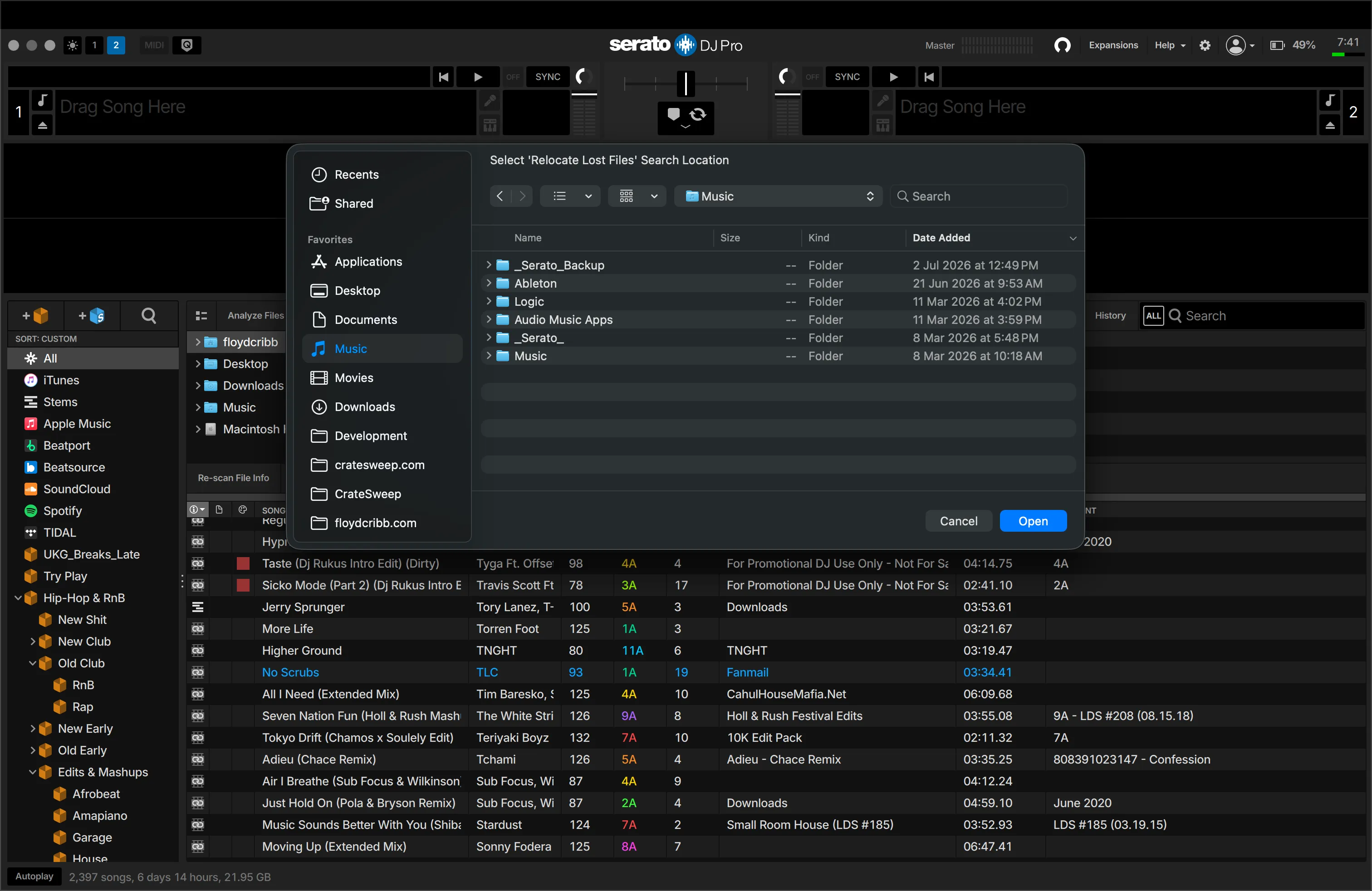Expand the Ableton folder
Viewport: 1372px width, 891px height.
489,283
